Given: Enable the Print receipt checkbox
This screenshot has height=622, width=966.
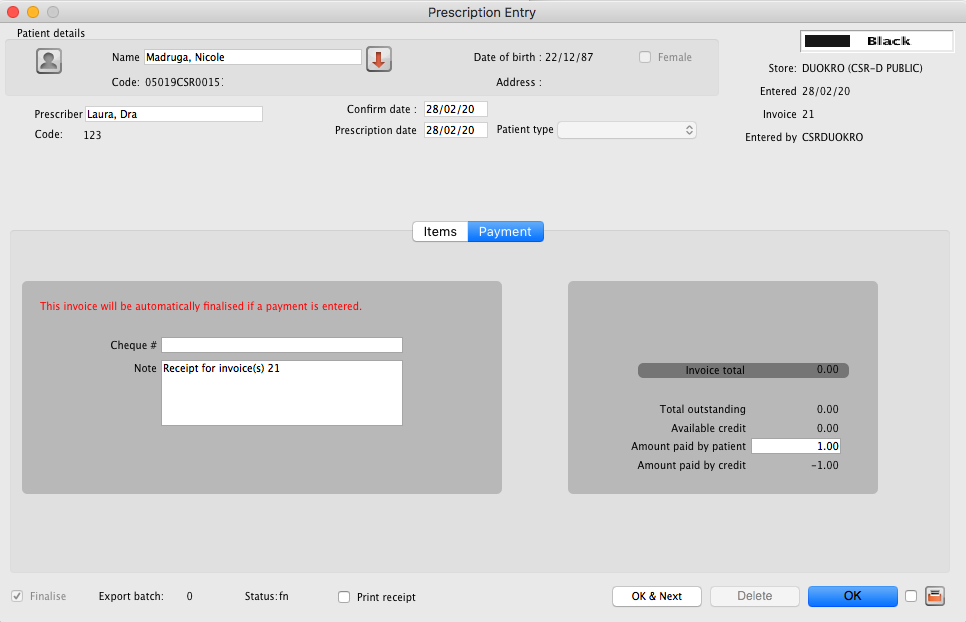Looking at the screenshot, I should [x=344, y=597].
